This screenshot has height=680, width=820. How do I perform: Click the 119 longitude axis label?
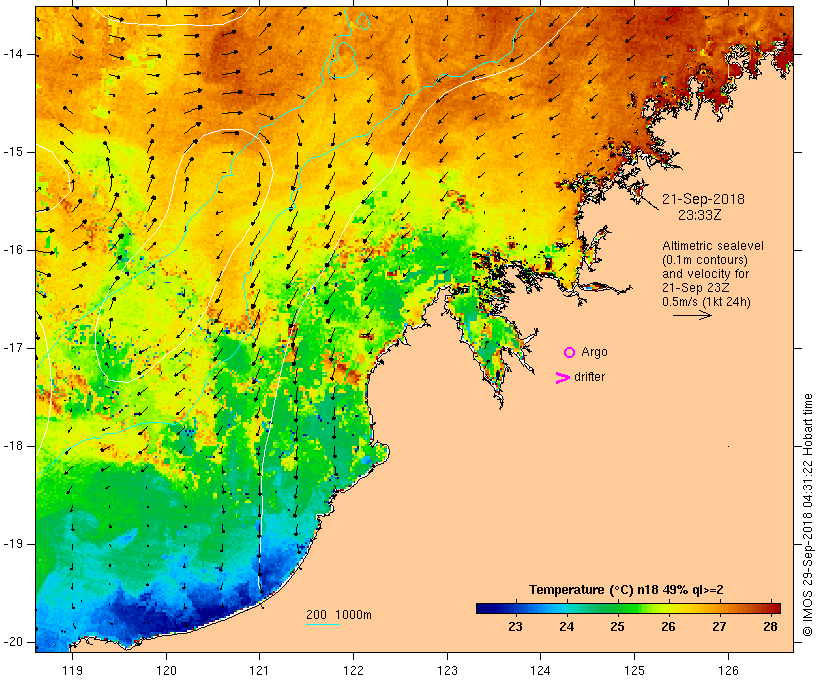[x=72, y=670]
